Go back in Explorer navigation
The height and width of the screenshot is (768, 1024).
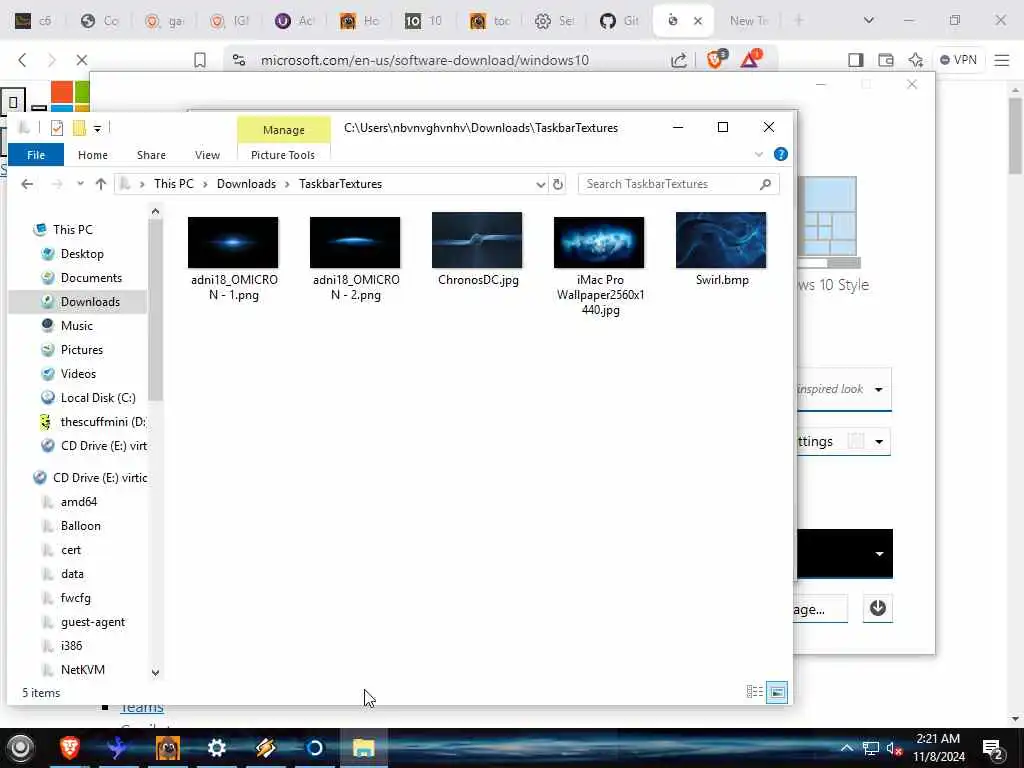pos(27,184)
